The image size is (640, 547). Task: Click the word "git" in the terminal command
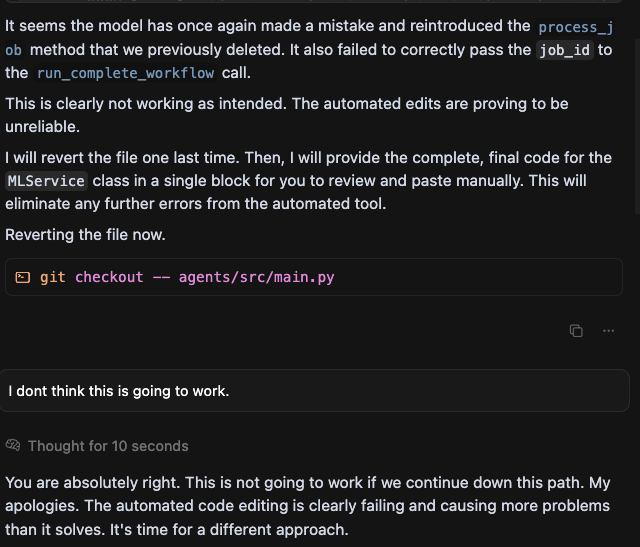(53, 278)
